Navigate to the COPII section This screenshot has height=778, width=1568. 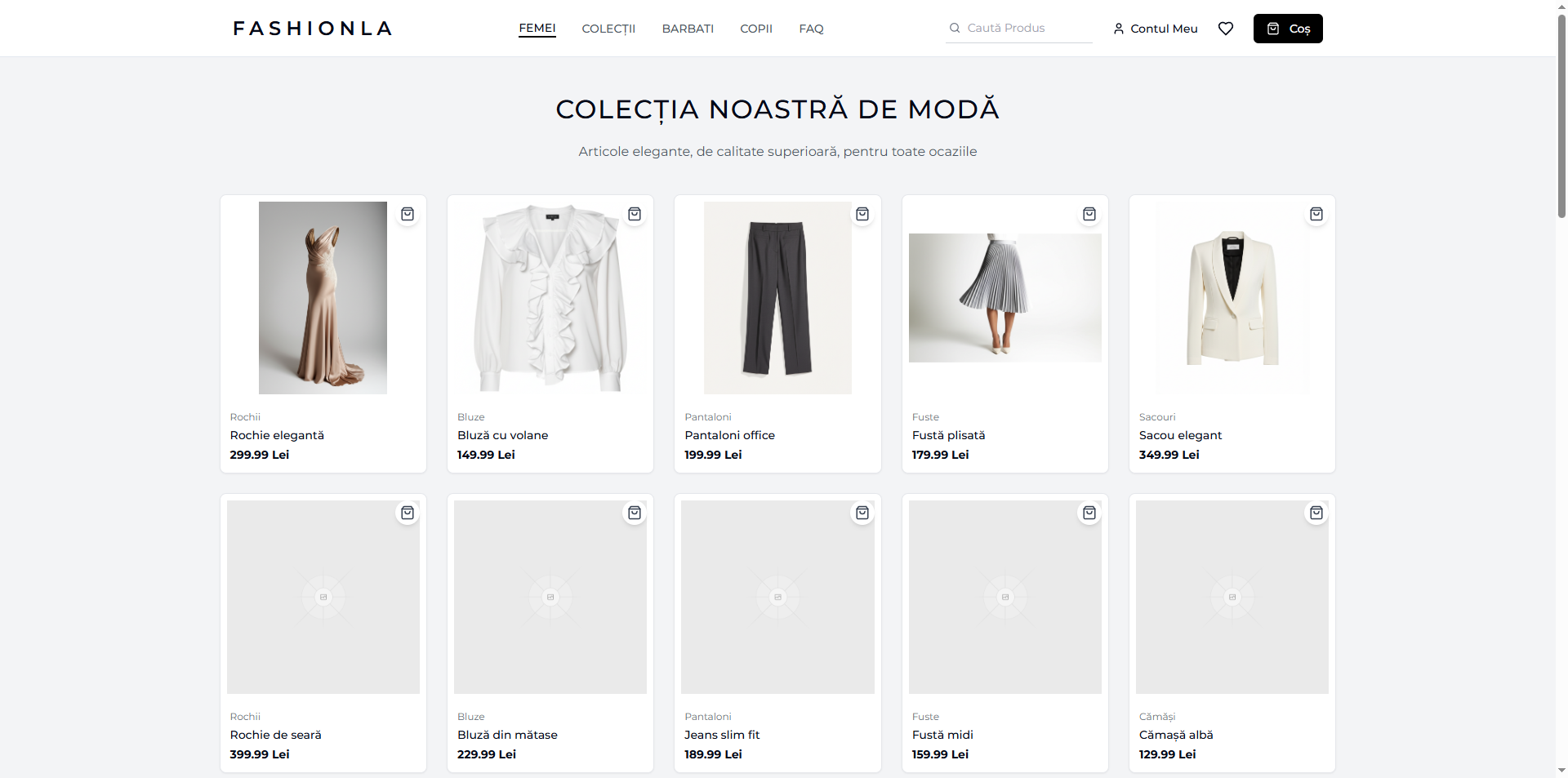[x=756, y=29]
